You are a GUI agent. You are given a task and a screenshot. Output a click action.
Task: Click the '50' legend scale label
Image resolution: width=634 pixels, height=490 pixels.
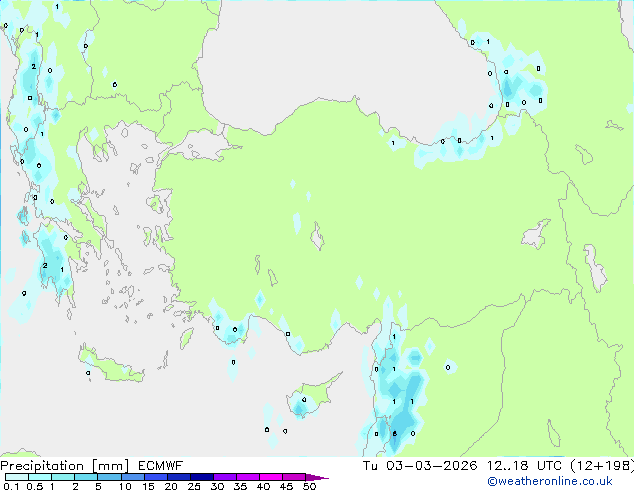tap(310, 486)
